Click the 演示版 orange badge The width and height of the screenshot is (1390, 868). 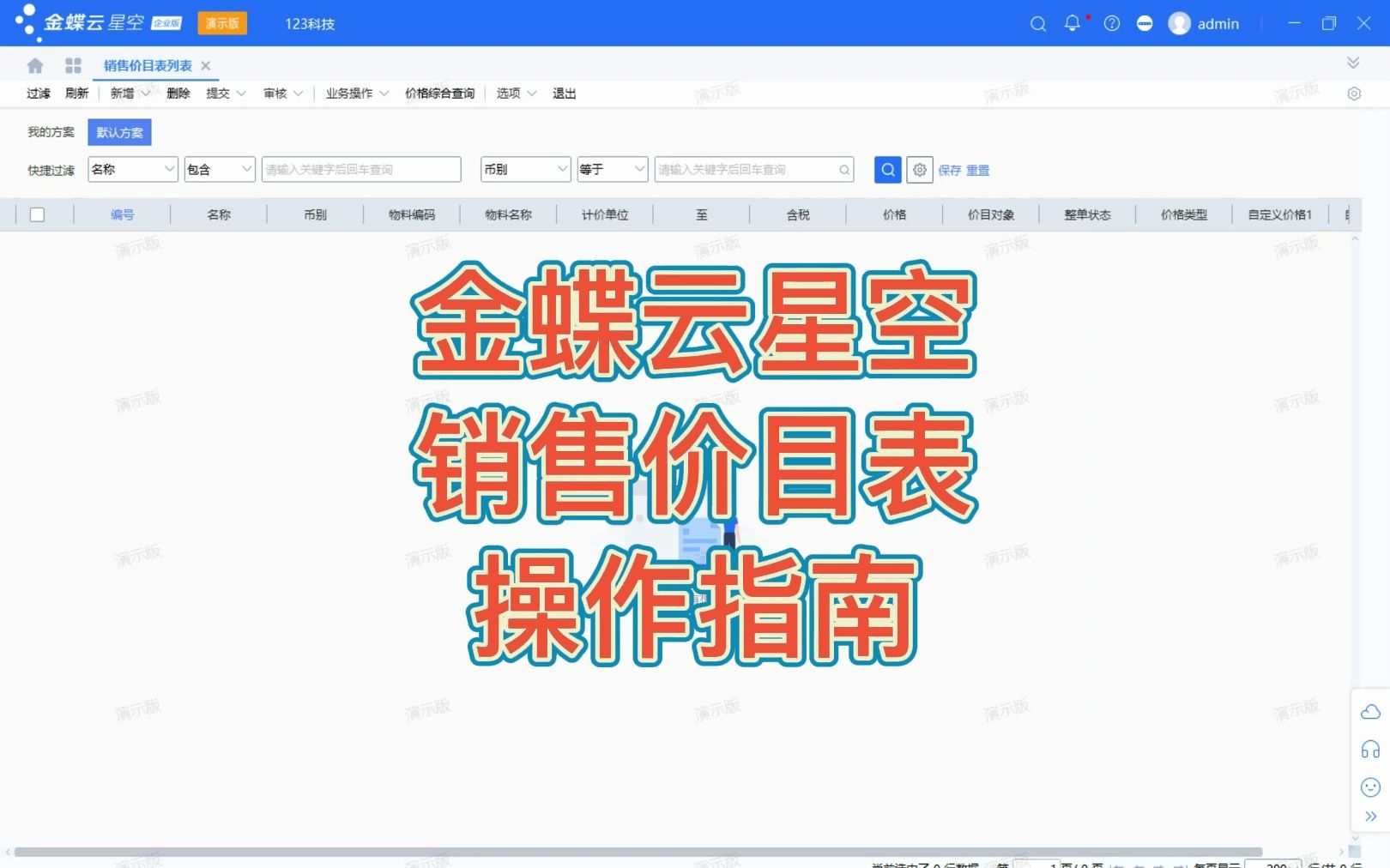coord(222,23)
